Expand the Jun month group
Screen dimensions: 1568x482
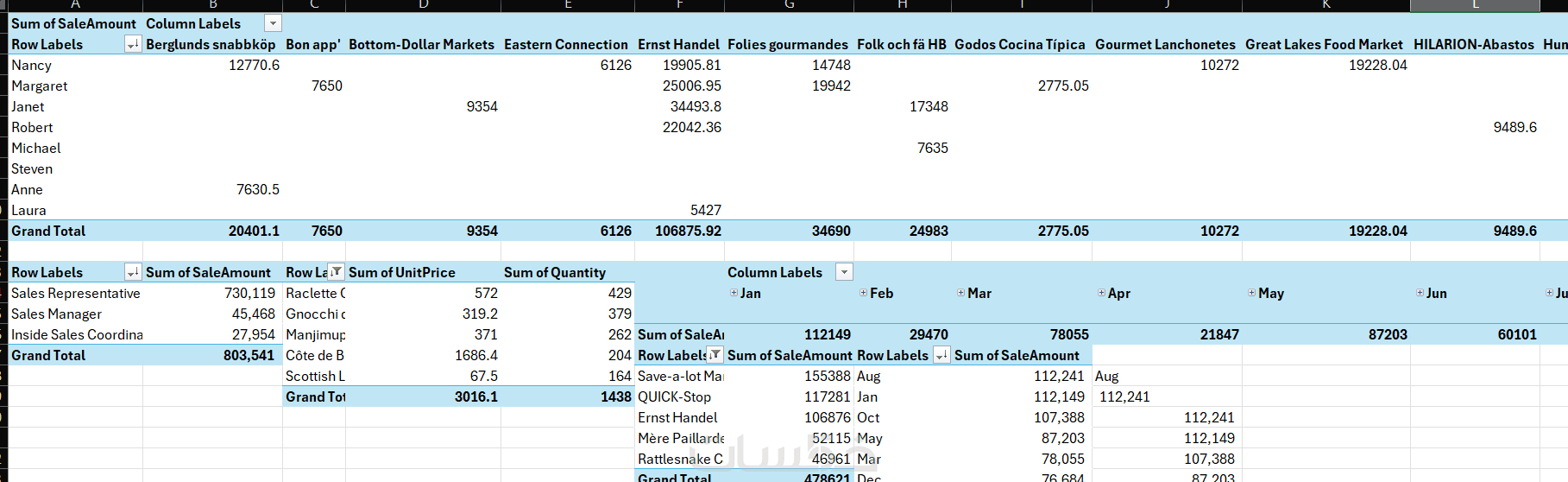click(1420, 293)
